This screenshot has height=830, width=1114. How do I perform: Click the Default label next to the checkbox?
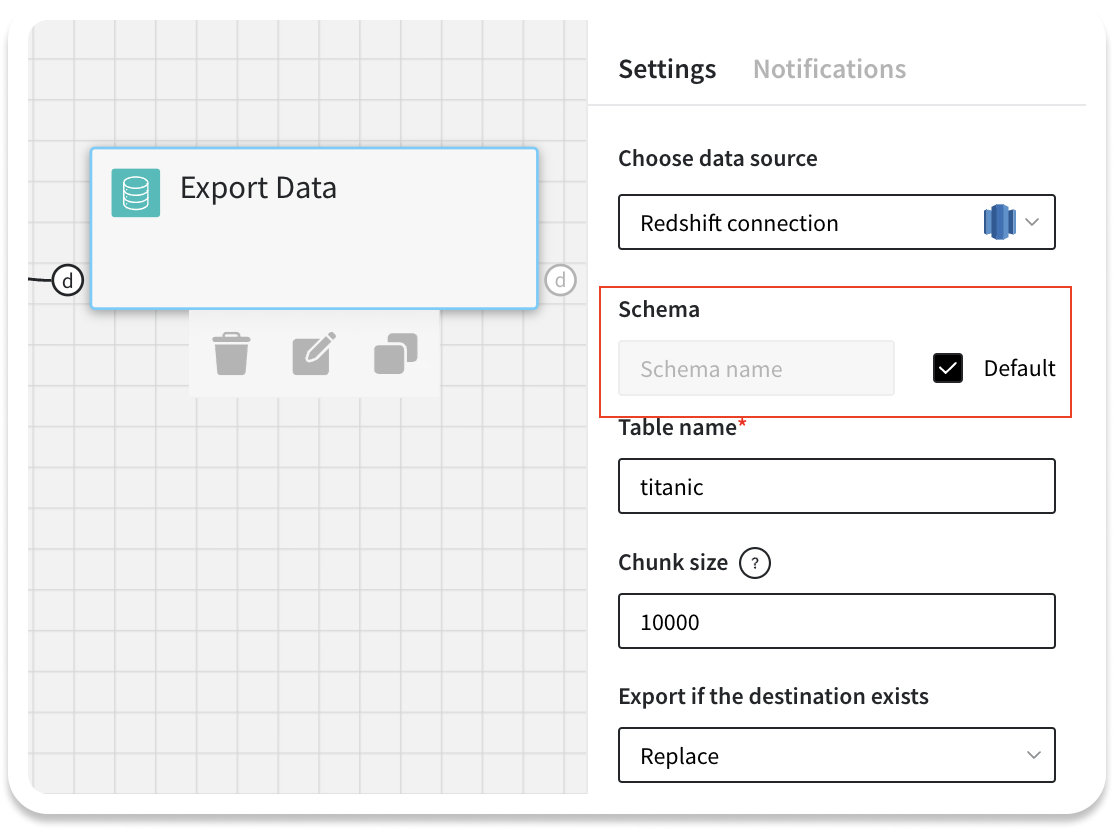(1020, 368)
